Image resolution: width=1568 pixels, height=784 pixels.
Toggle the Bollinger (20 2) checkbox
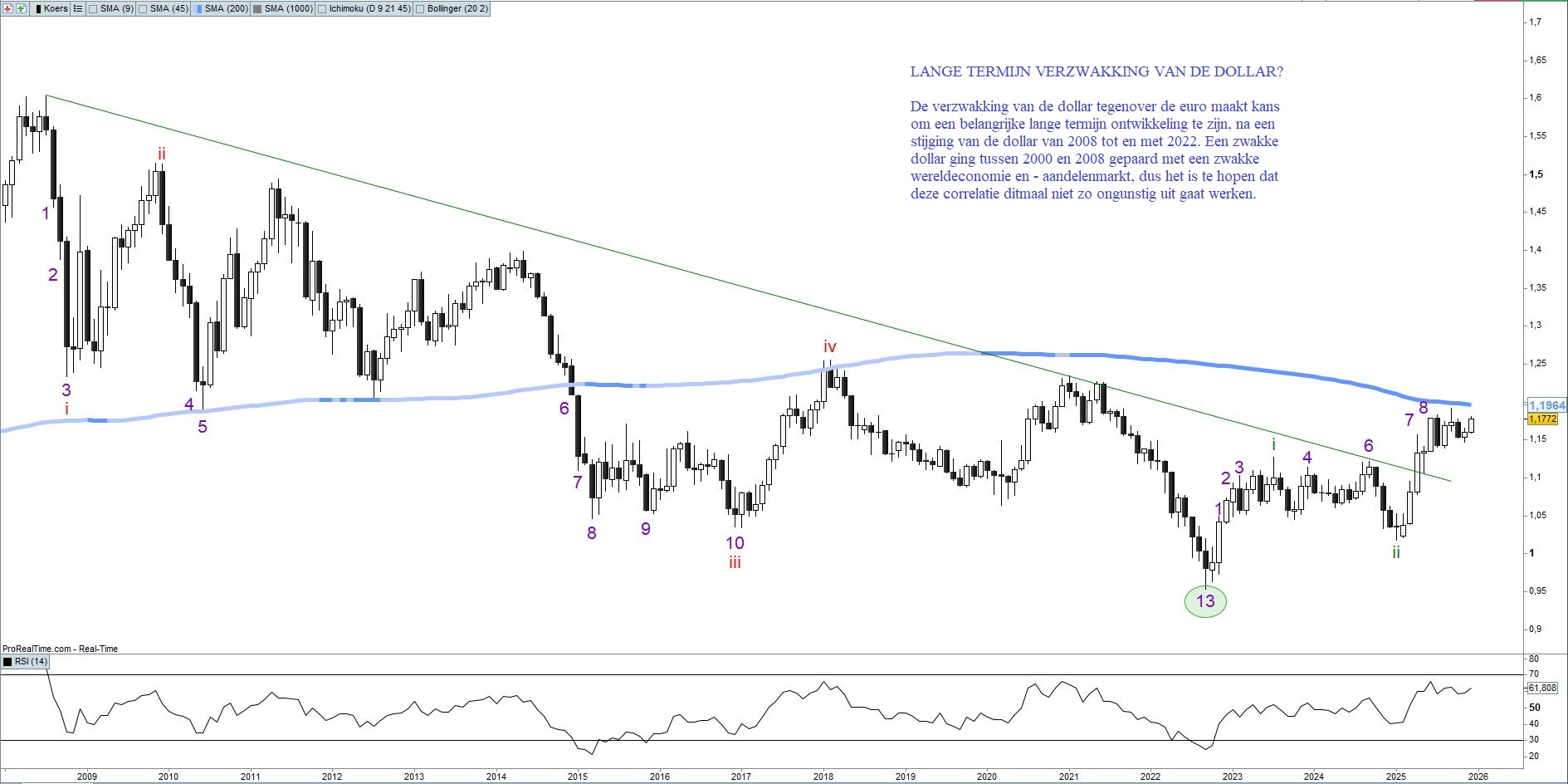tap(420, 8)
